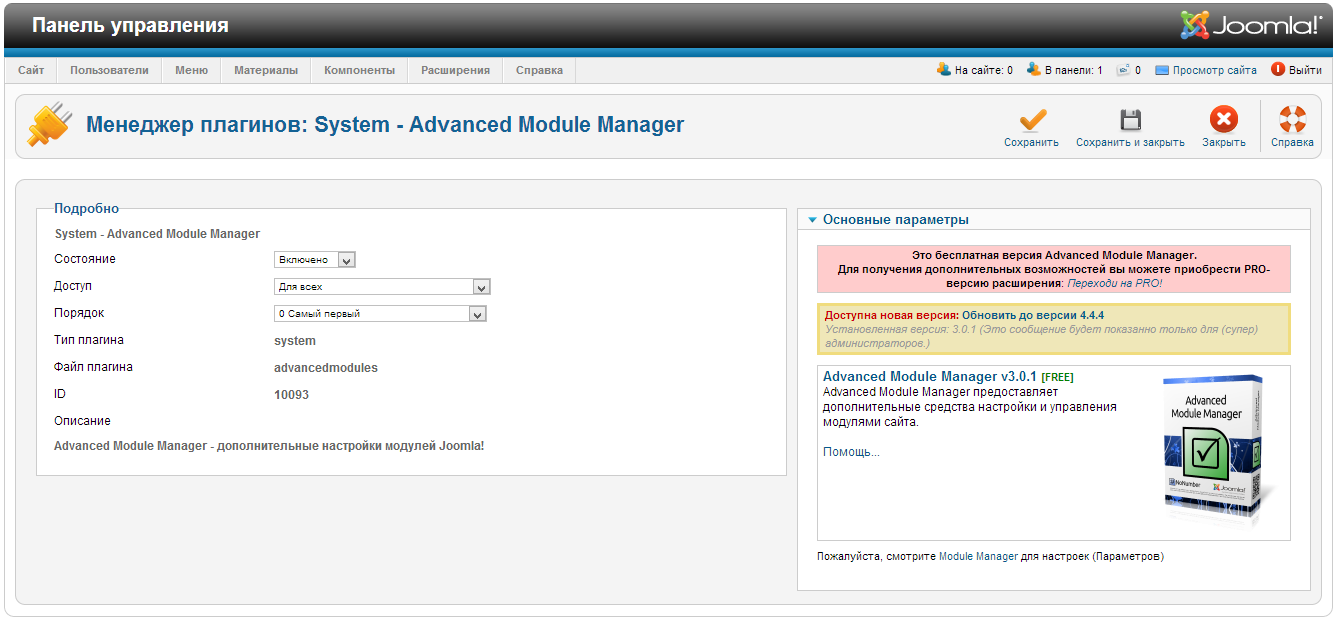The image size is (1341, 621).
Task: Click the Save checkmark icon
Action: point(1032,120)
